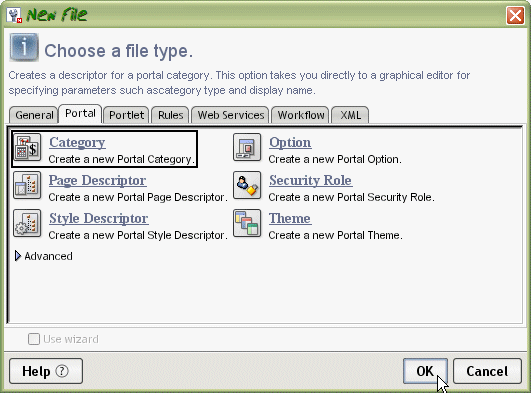The width and height of the screenshot is (531, 393).
Task: Click the Page Descriptor link
Action: [98, 181]
